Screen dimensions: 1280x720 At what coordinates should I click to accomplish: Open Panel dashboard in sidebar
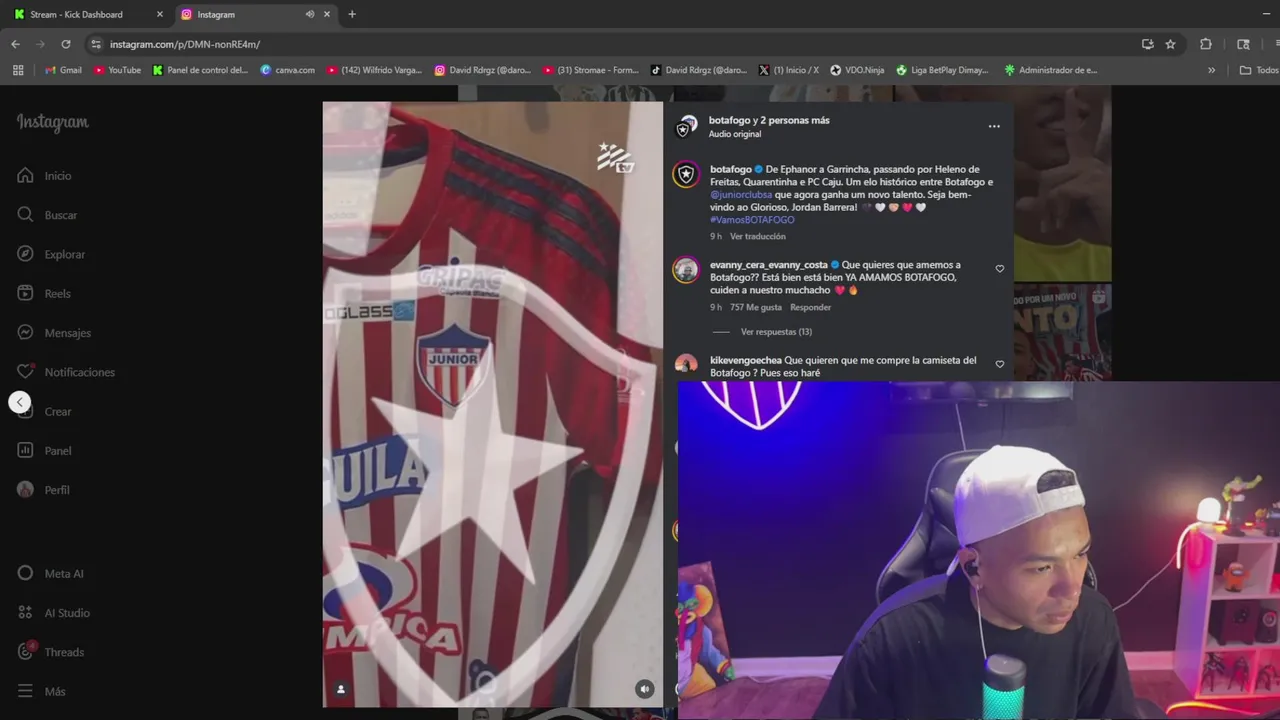click(44, 451)
